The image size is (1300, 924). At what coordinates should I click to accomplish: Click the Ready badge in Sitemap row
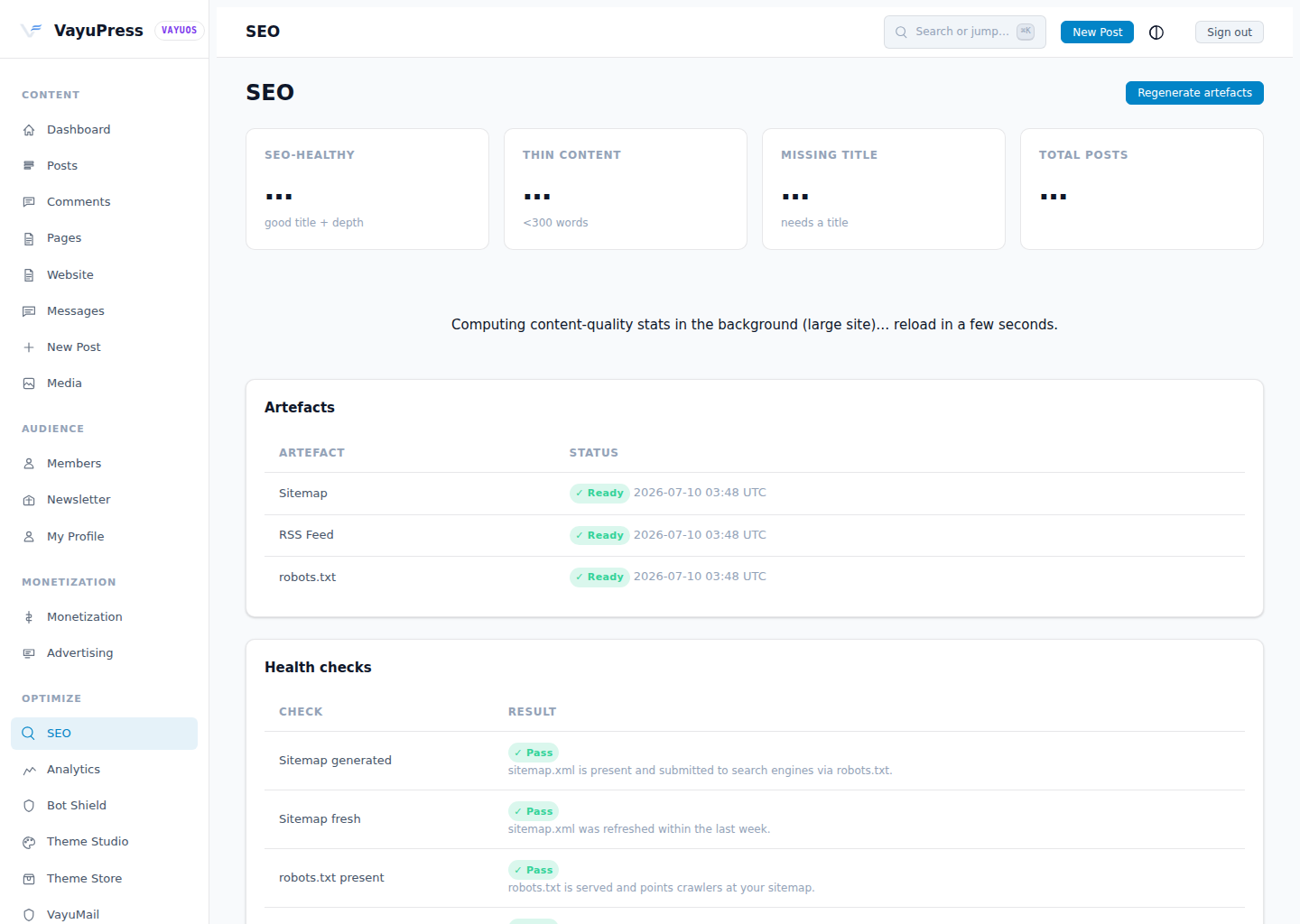coord(599,493)
